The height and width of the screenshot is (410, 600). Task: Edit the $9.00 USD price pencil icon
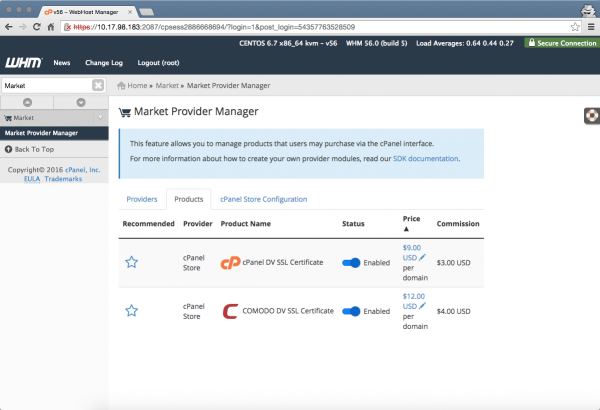(x=422, y=257)
